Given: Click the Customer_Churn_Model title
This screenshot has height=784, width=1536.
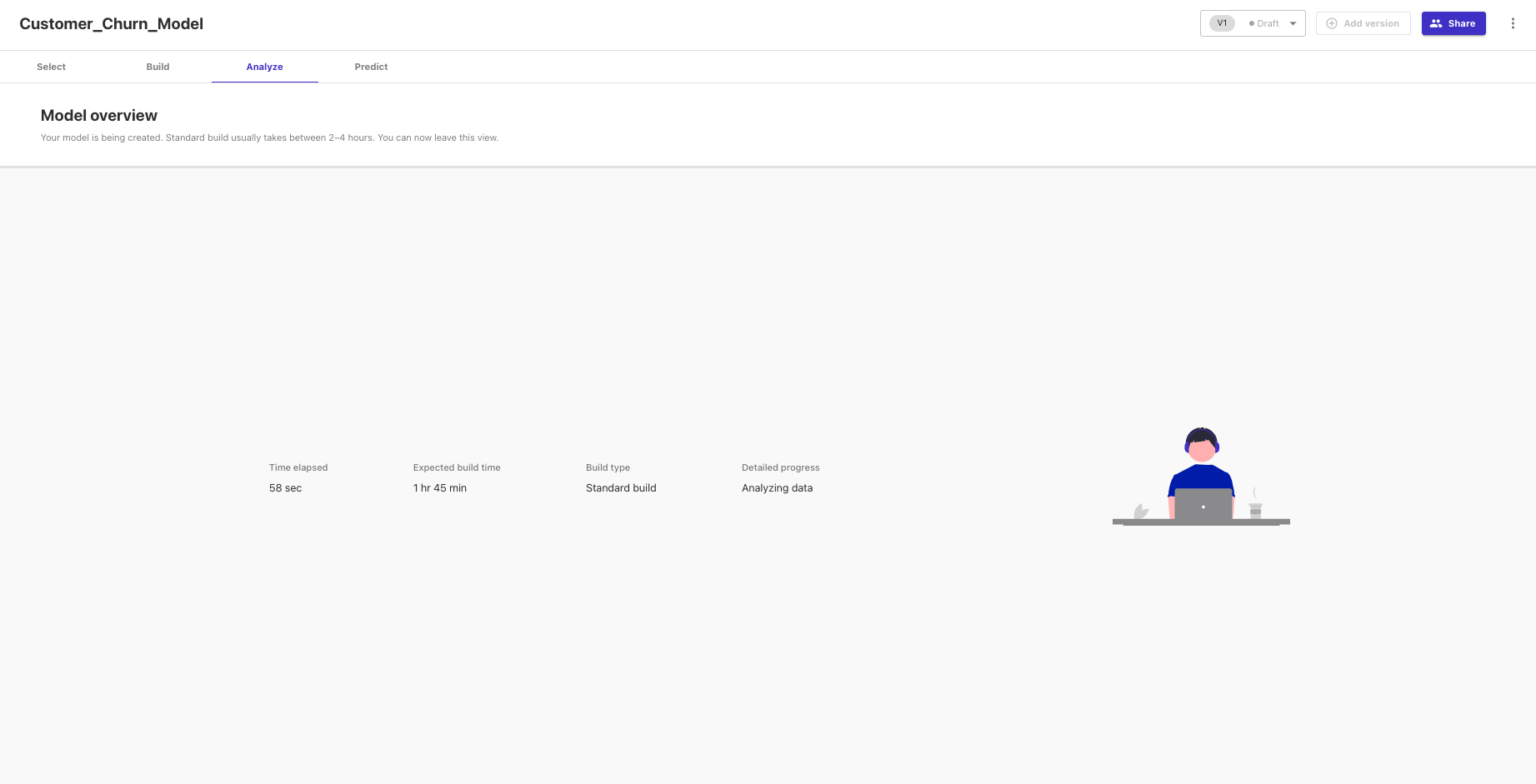Looking at the screenshot, I should click(111, 23).
